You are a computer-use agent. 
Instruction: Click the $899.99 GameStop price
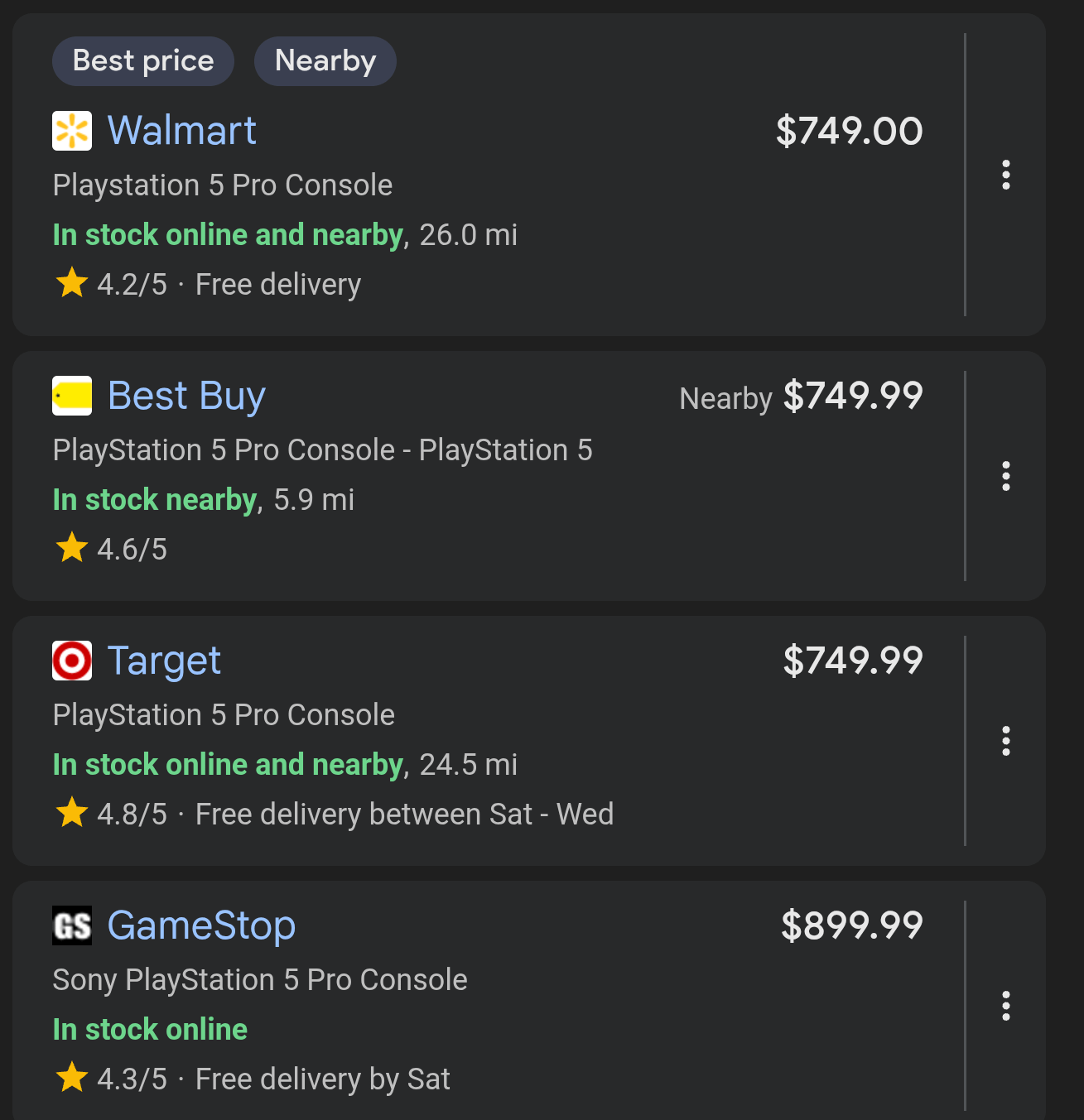click(x=851, y=925)
